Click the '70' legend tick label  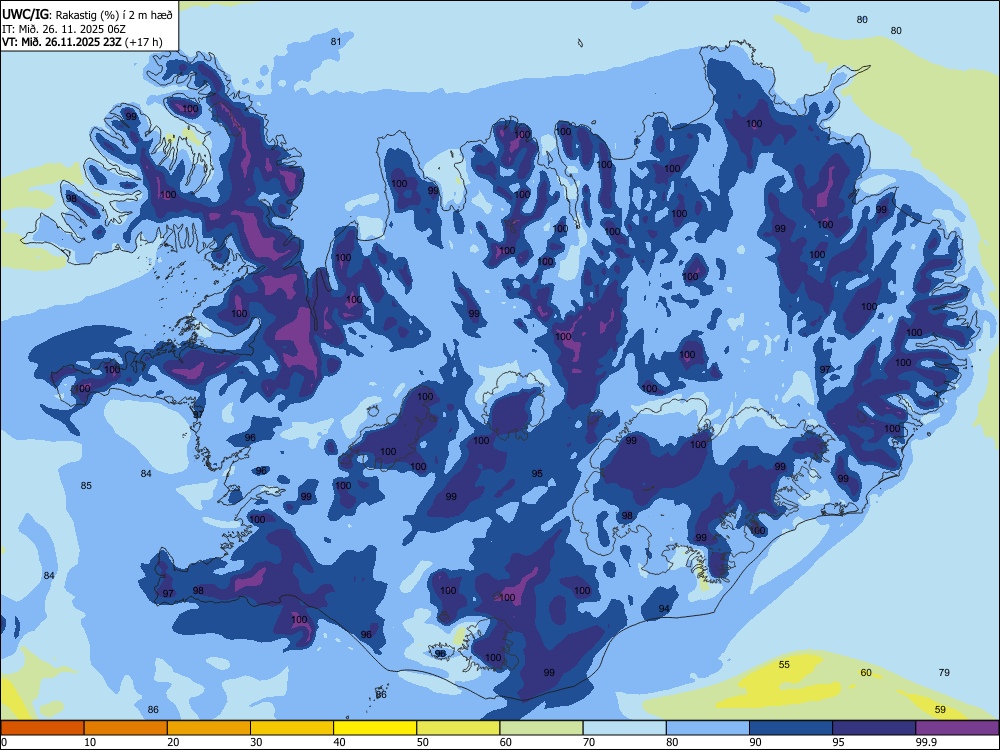coord(589,742)
